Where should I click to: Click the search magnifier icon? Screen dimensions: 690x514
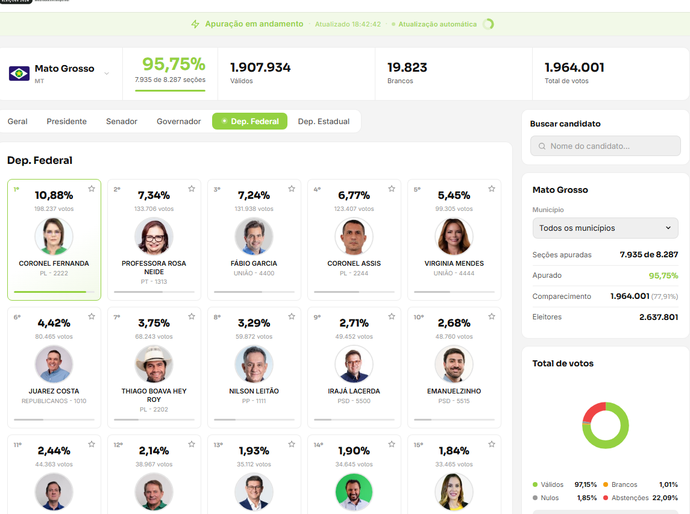coord(542,146)
